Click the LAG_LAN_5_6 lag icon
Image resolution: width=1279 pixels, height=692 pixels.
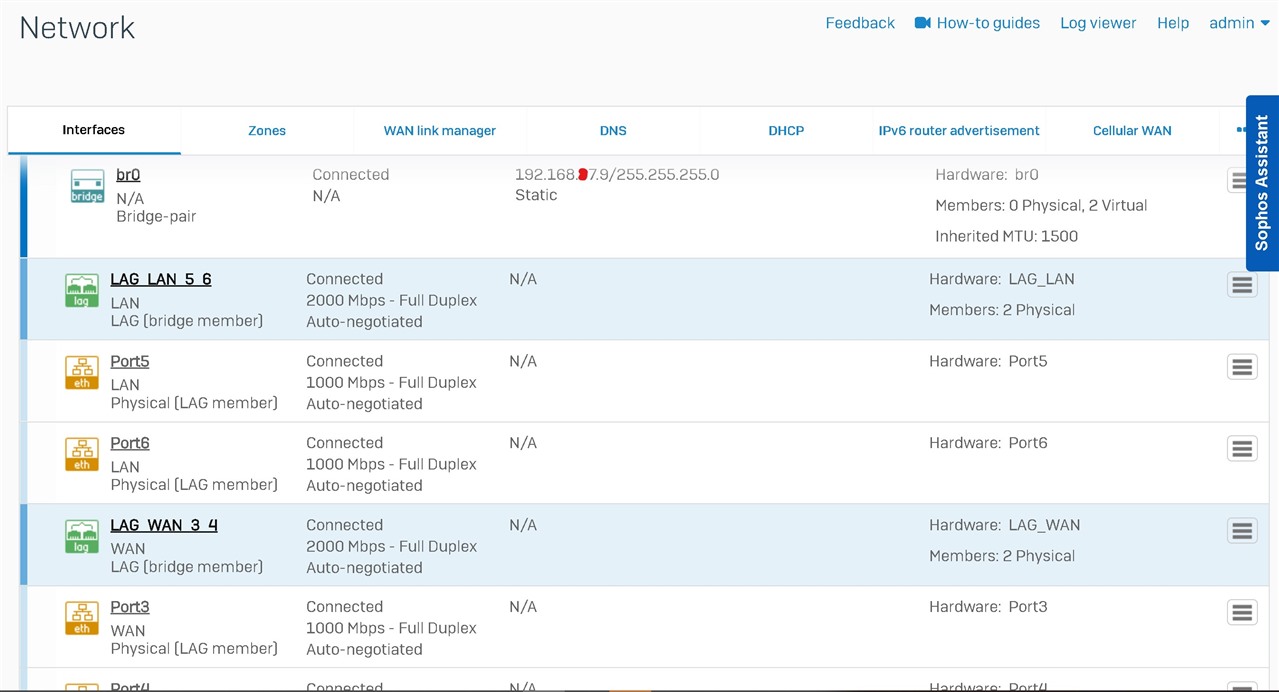tap(82, 291)
